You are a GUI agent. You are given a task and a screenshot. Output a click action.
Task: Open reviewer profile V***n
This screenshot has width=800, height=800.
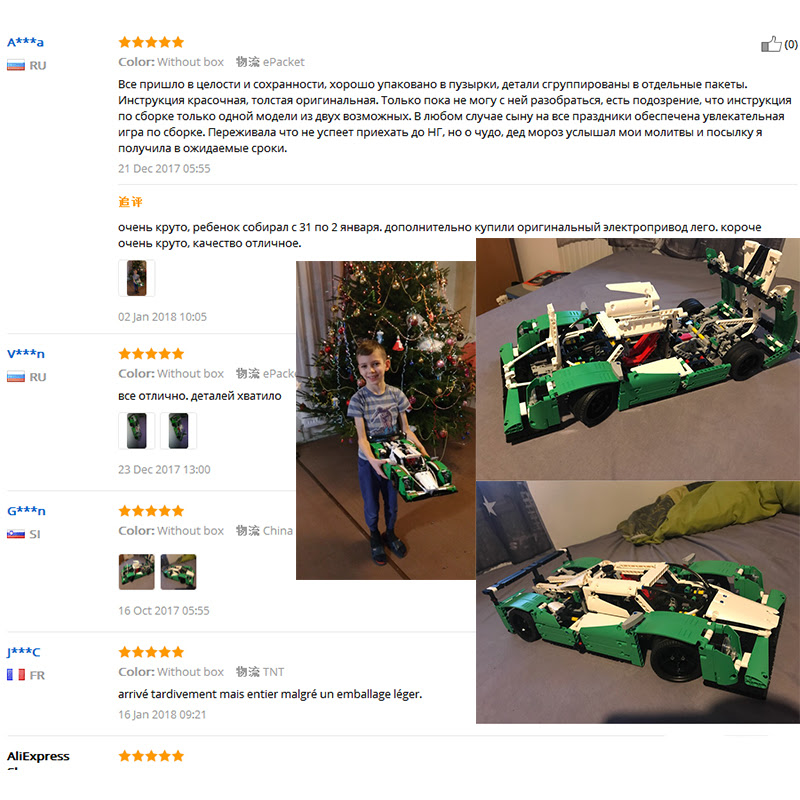click(26, 354)
